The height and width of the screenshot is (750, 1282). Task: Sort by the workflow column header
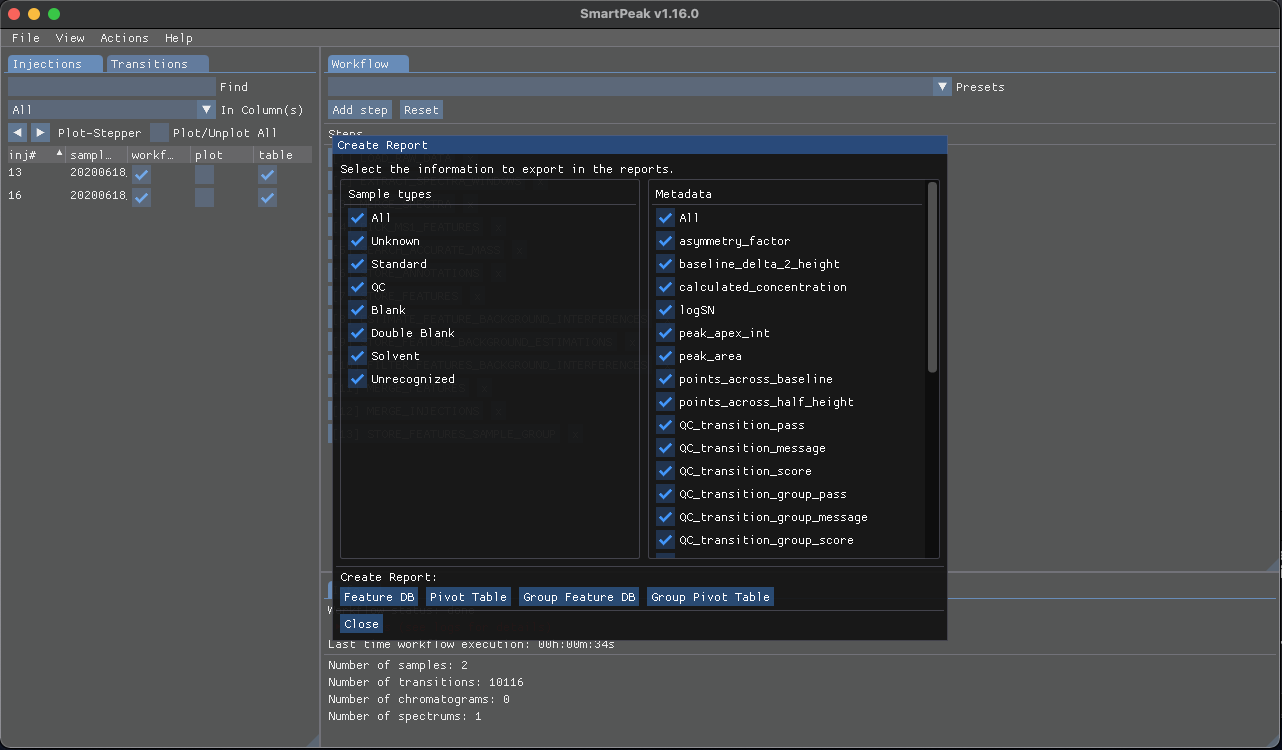[x=159, y=155]
